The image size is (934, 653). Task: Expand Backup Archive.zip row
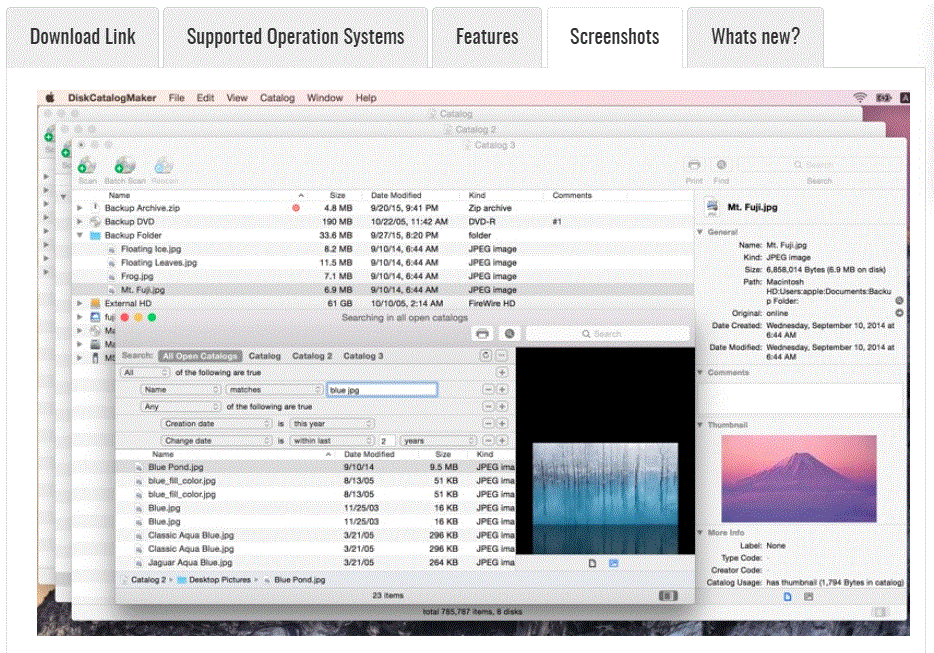tap(79, 208)
